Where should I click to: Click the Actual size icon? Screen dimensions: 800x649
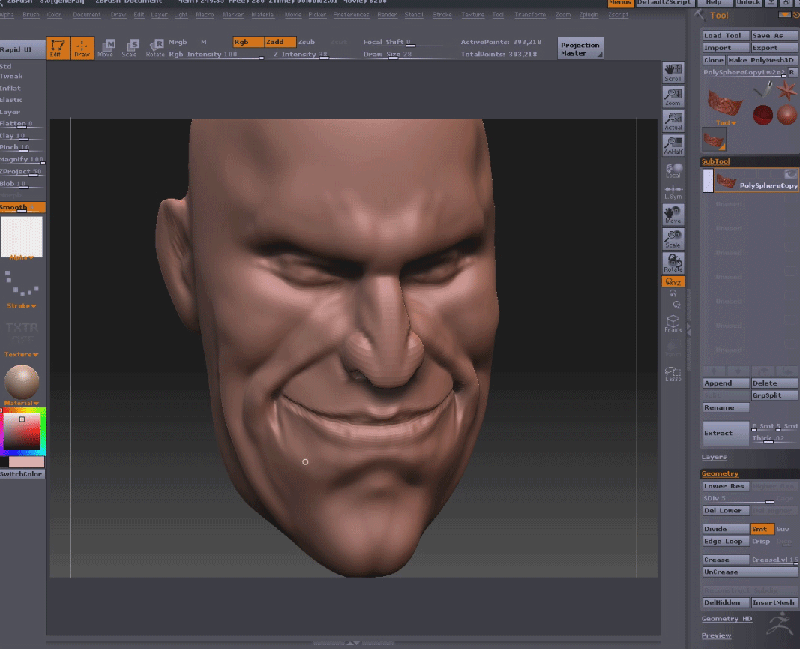[x=673, y=121]
